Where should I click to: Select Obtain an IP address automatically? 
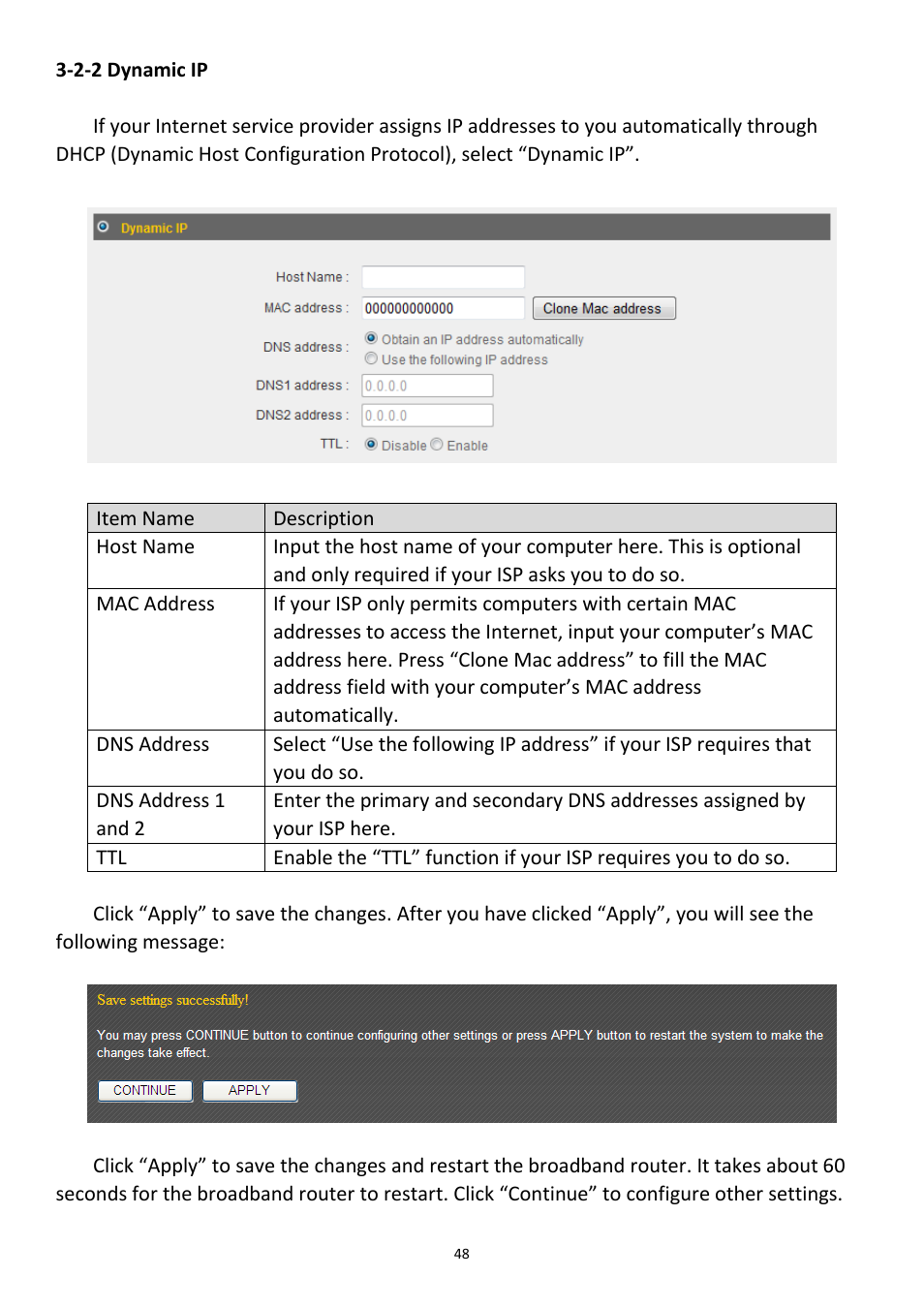tap(371, 338)
